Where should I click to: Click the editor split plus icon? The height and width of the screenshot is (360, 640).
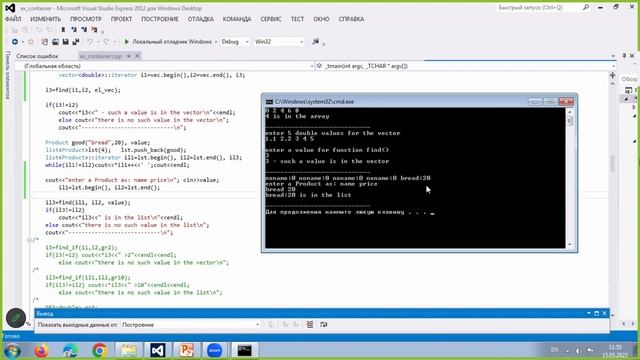pyautogui.click(x=612, y=75)
